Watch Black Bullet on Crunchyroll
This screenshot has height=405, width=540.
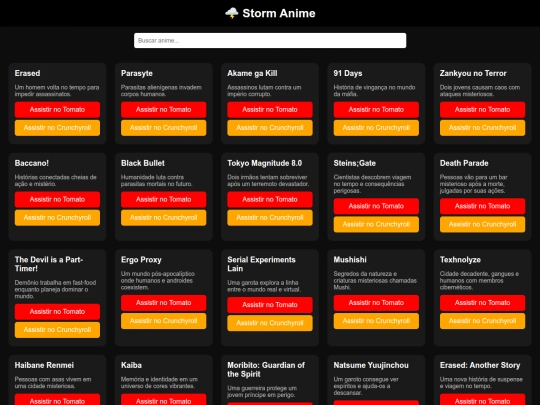[164, 218]
